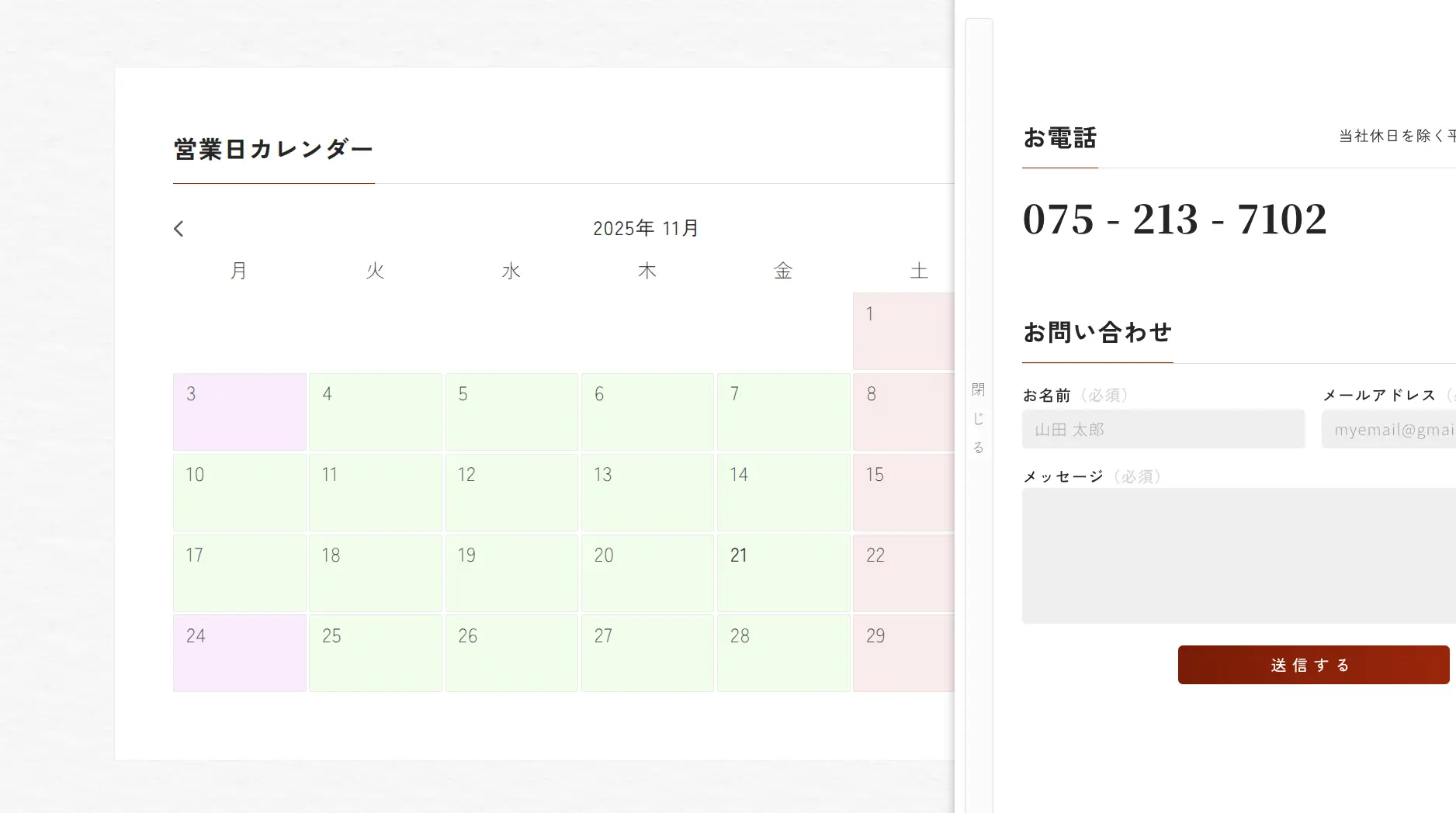Click November 26 calendar day
The height and width of the screenshot is (813, 1456).
511,653
